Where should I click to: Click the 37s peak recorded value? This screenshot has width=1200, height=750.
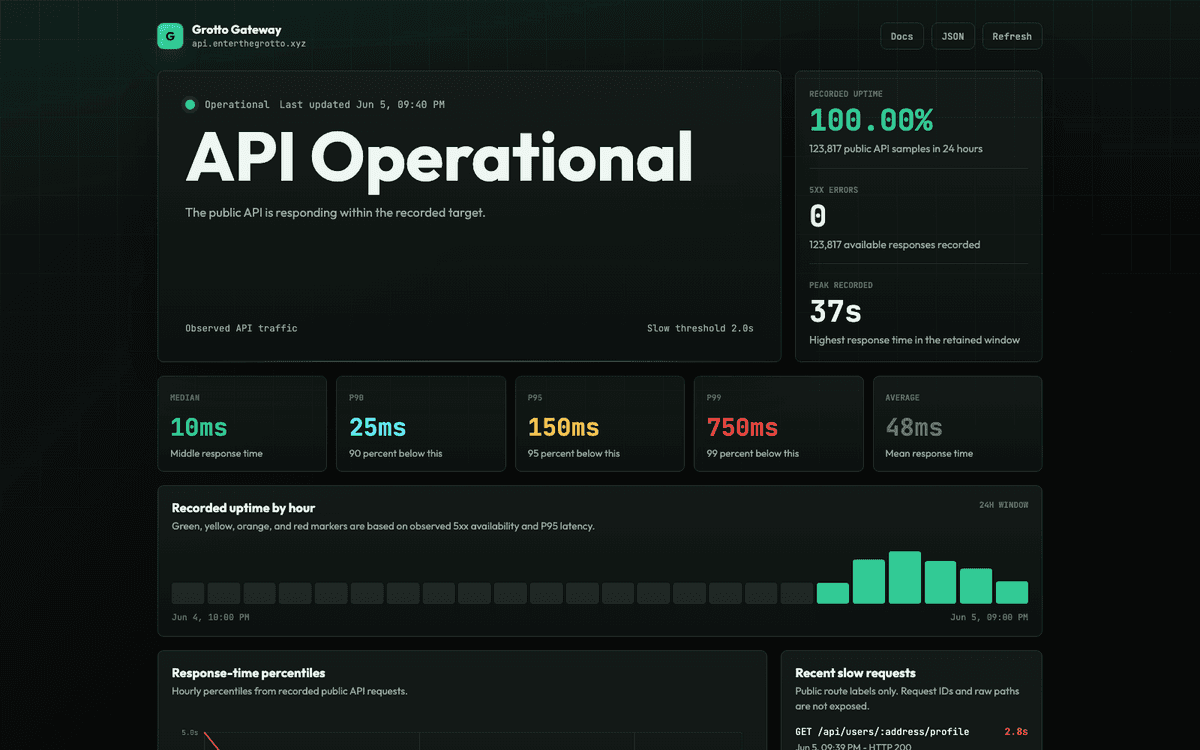[x=835, y=312]
